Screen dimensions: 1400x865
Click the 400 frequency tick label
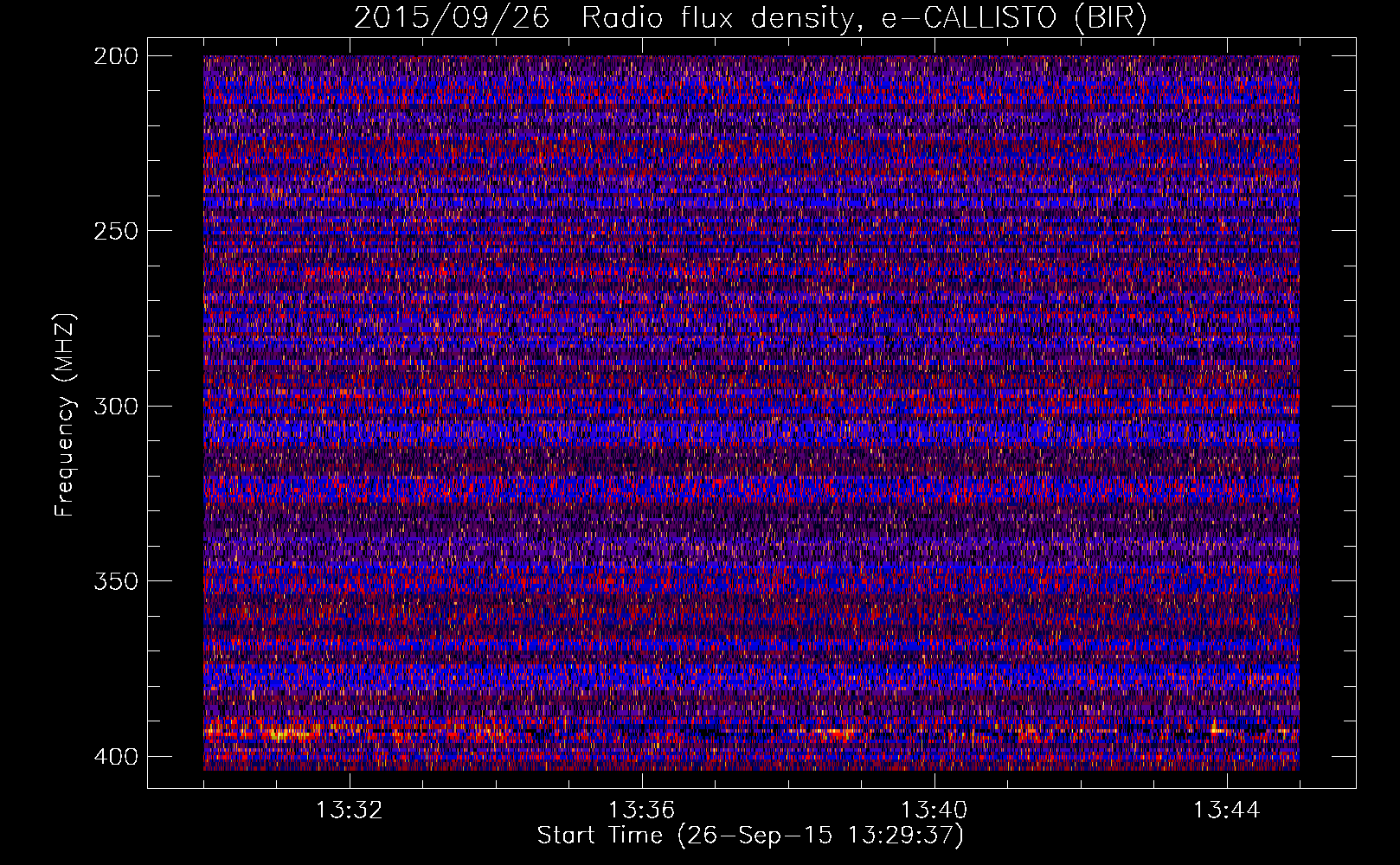point(115,756)
